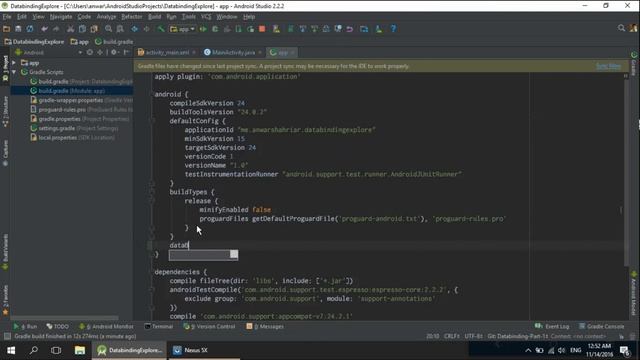Click the Open folder toolbar icon

coord(6,29)
